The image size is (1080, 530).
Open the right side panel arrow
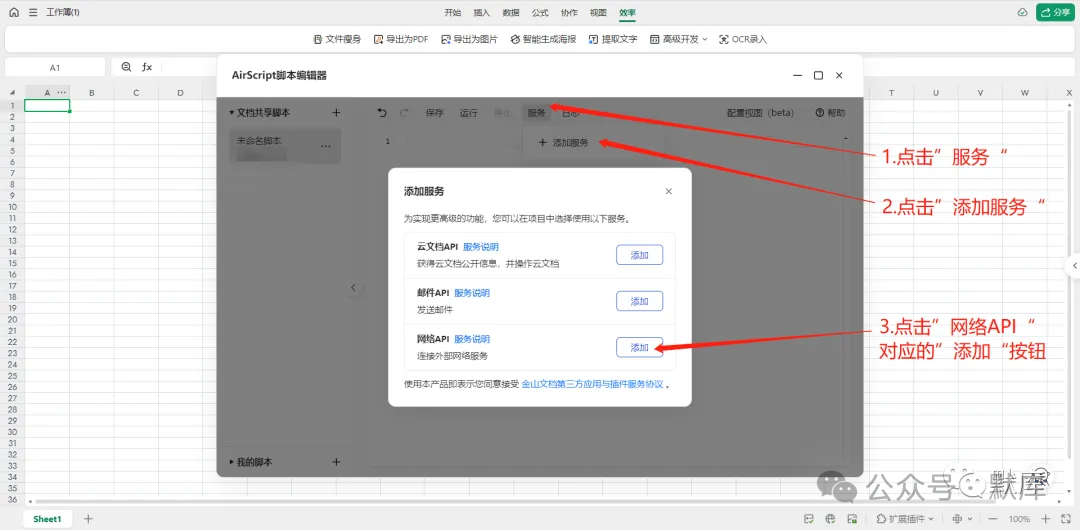[x=1073, y=266]
